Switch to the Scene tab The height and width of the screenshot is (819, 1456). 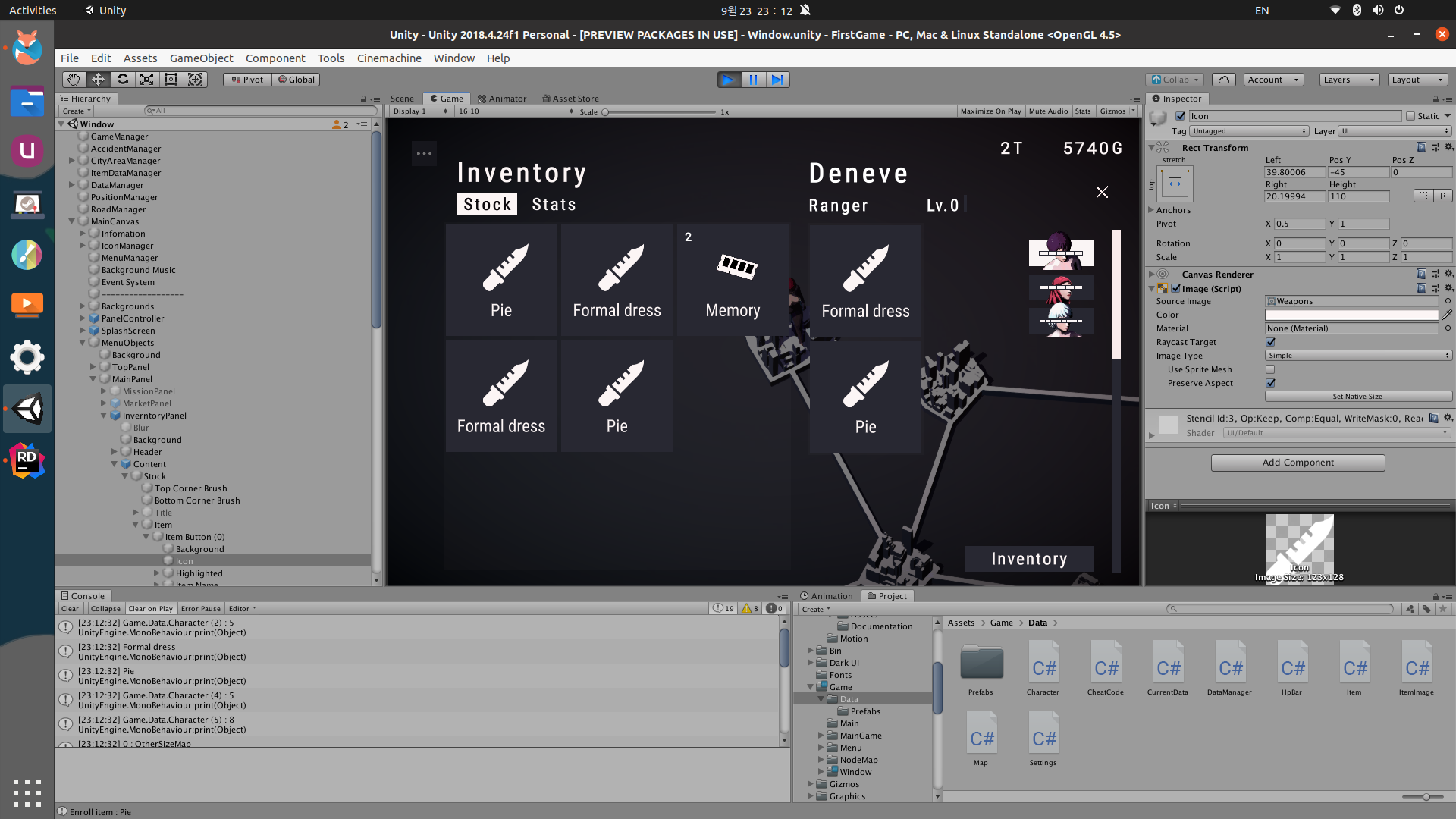[x=402, y=99]
